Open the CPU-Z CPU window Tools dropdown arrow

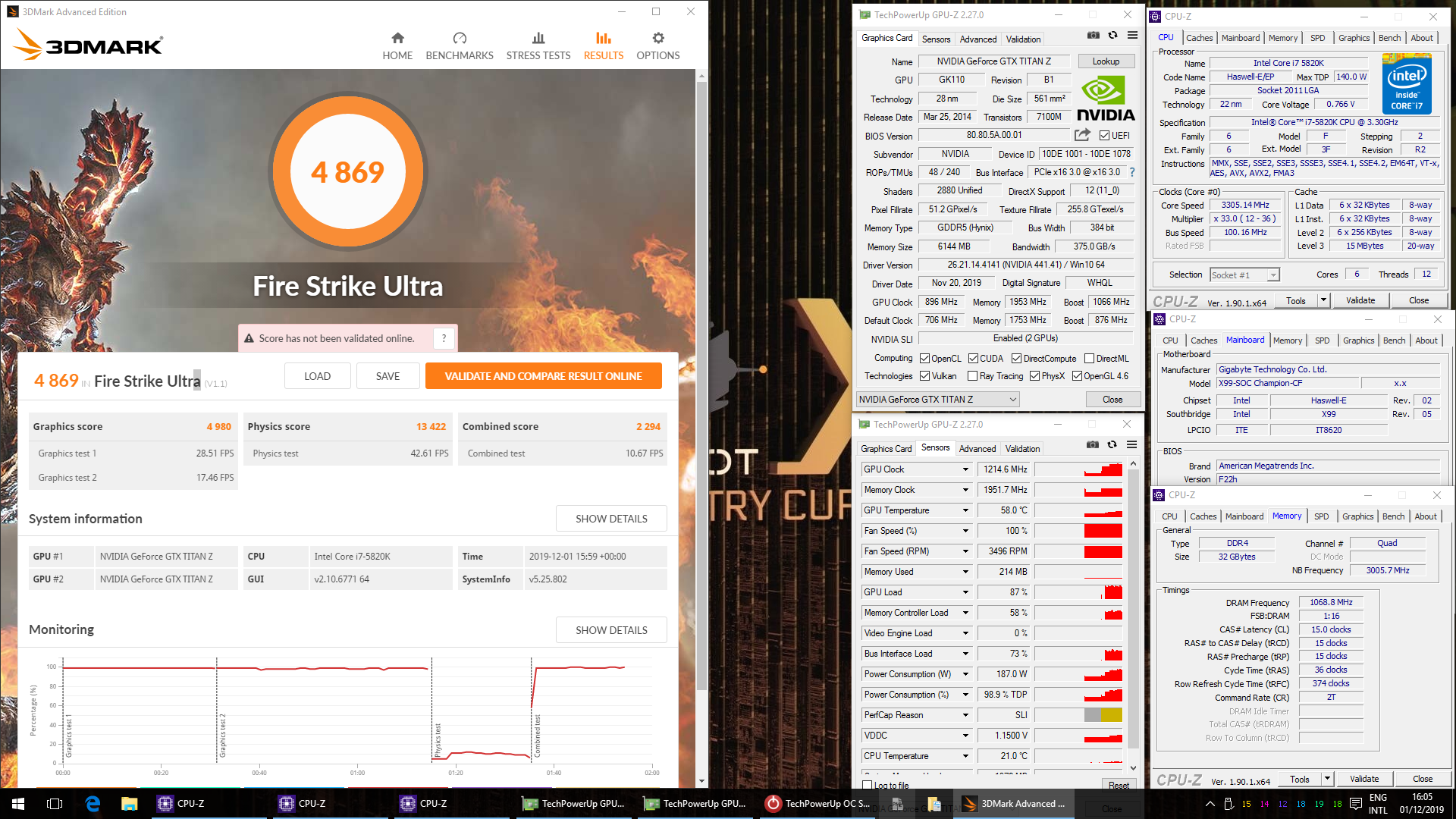(x=1324, y=300)
